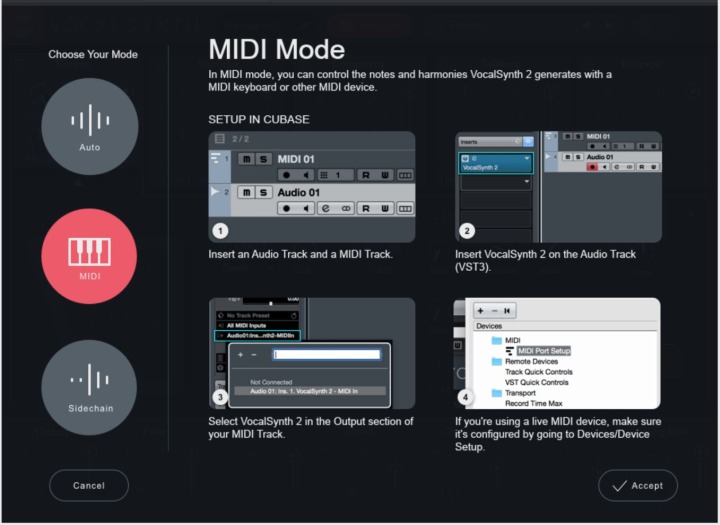
Task: Mute the MIDI 01 track in step 1 image
Action: pyautogui.click(x=247, y=159)
